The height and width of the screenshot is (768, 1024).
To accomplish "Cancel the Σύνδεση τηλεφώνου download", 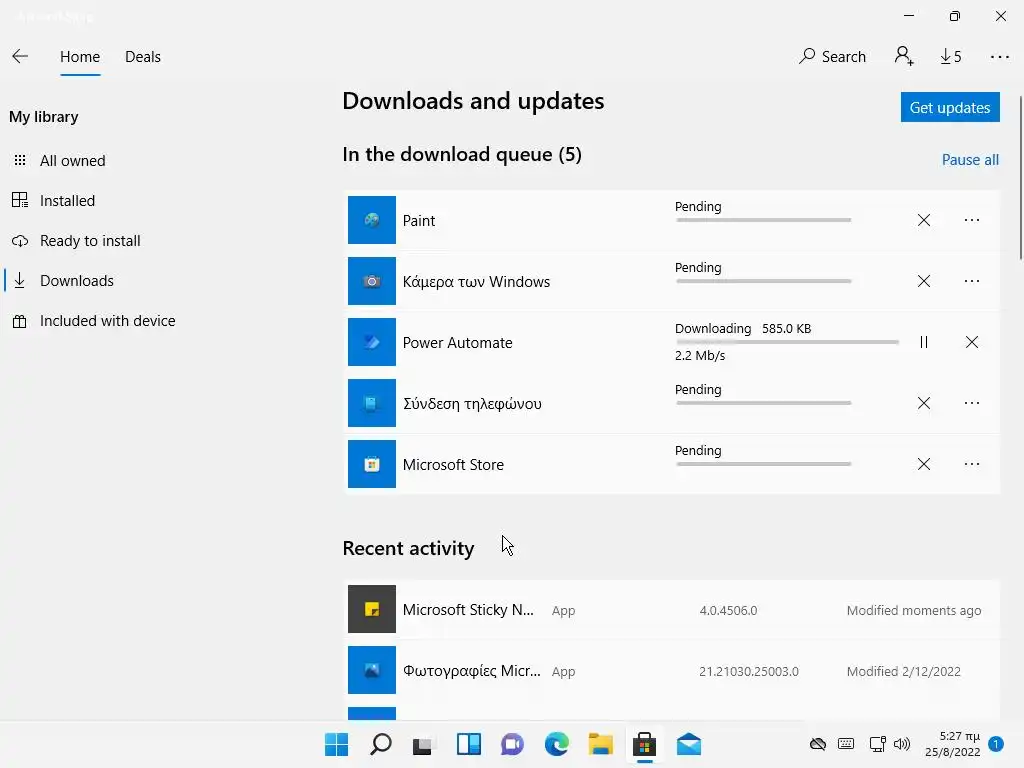I will [923, 403].
